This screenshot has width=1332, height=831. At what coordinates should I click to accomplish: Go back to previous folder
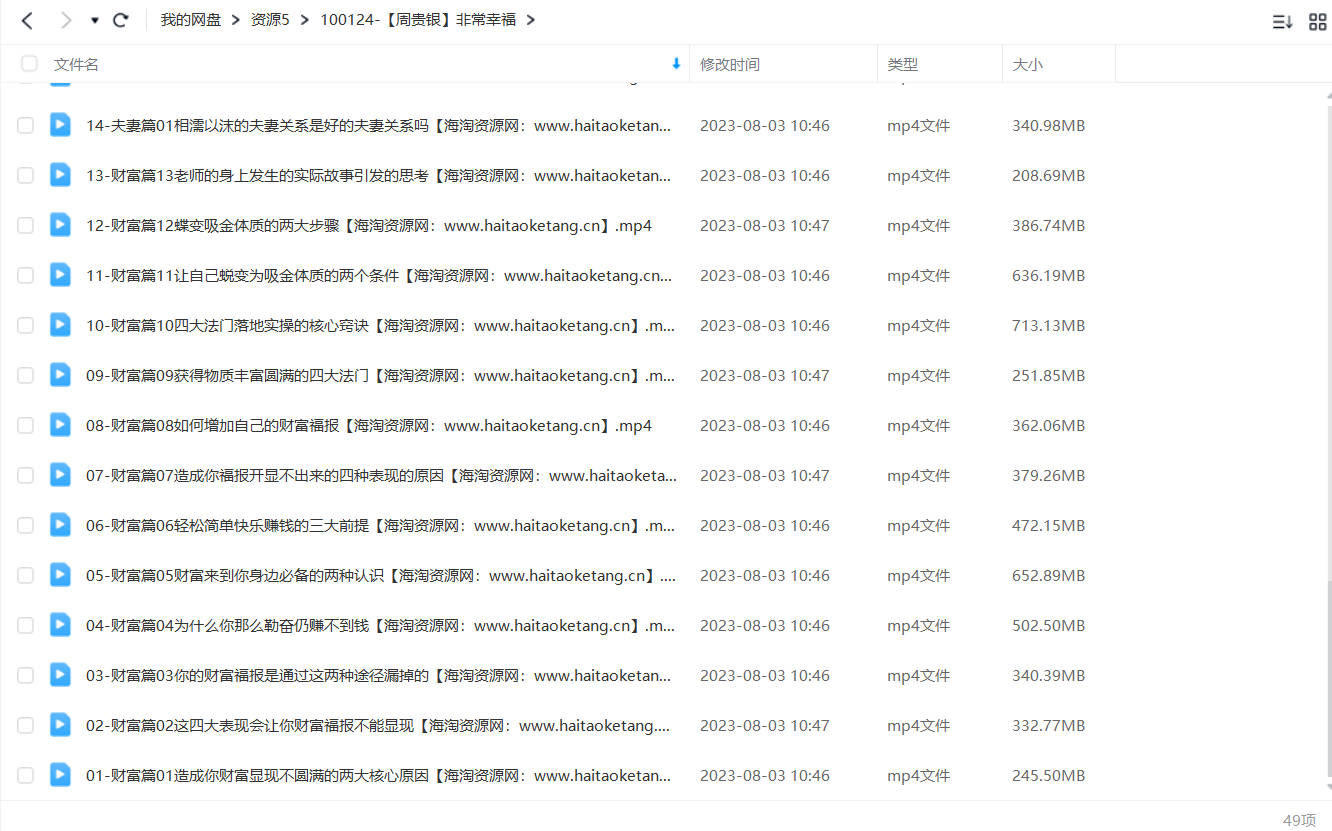pyautogui.click(x=27, y=20)
